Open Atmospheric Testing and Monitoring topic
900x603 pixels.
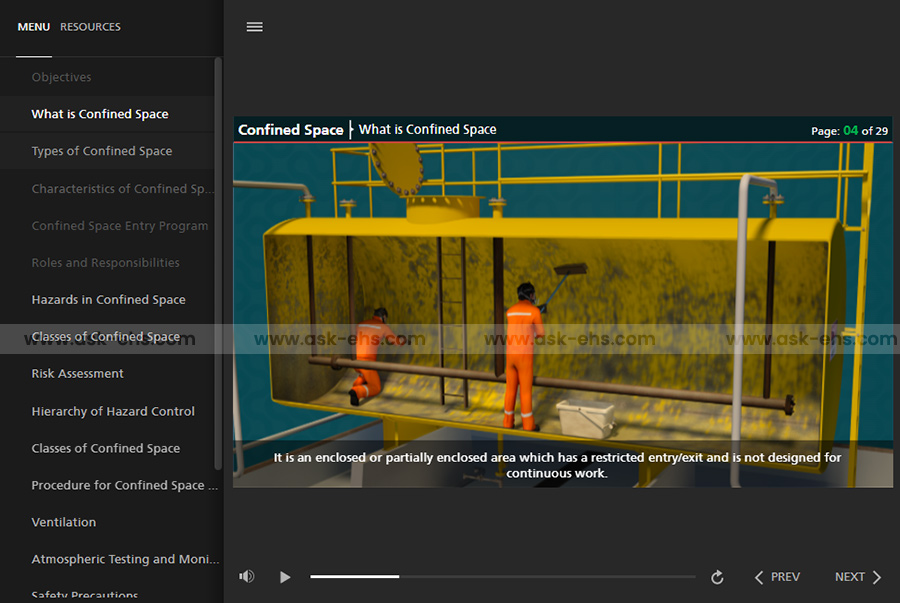pos(124,559)
